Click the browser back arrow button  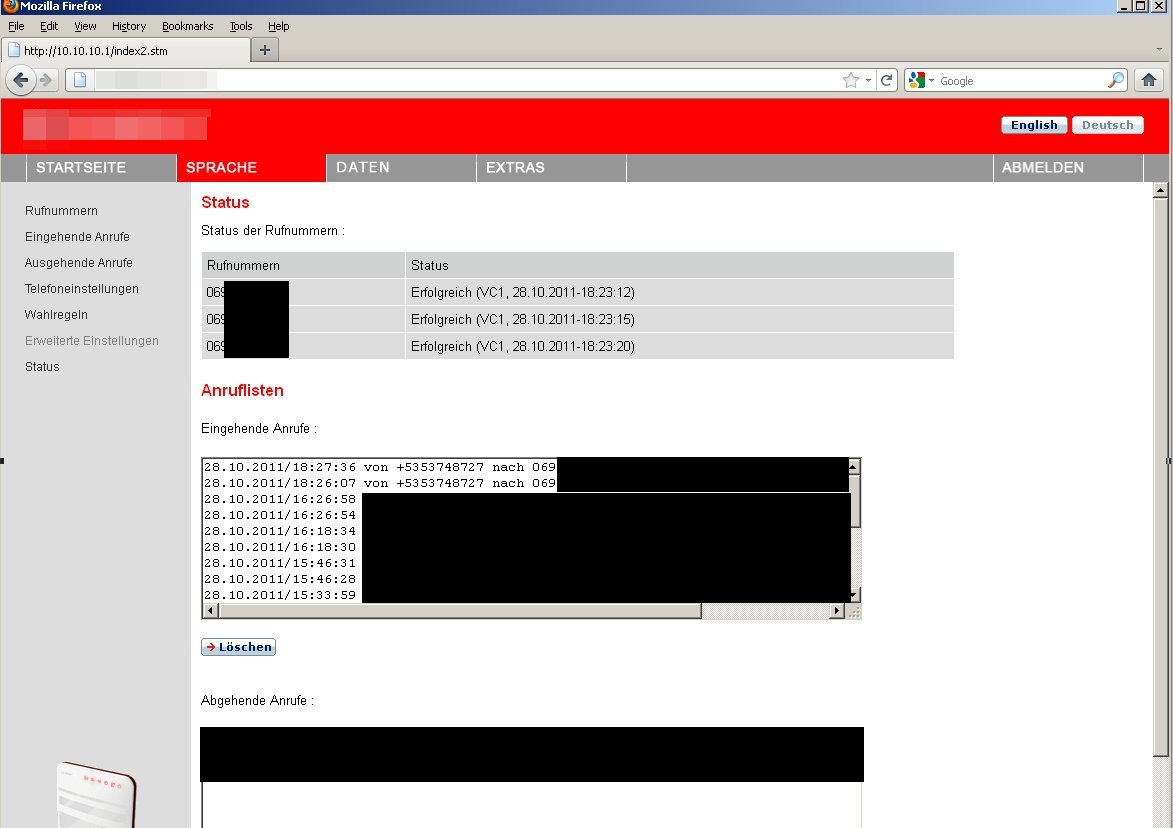click(x=21, y=80)
